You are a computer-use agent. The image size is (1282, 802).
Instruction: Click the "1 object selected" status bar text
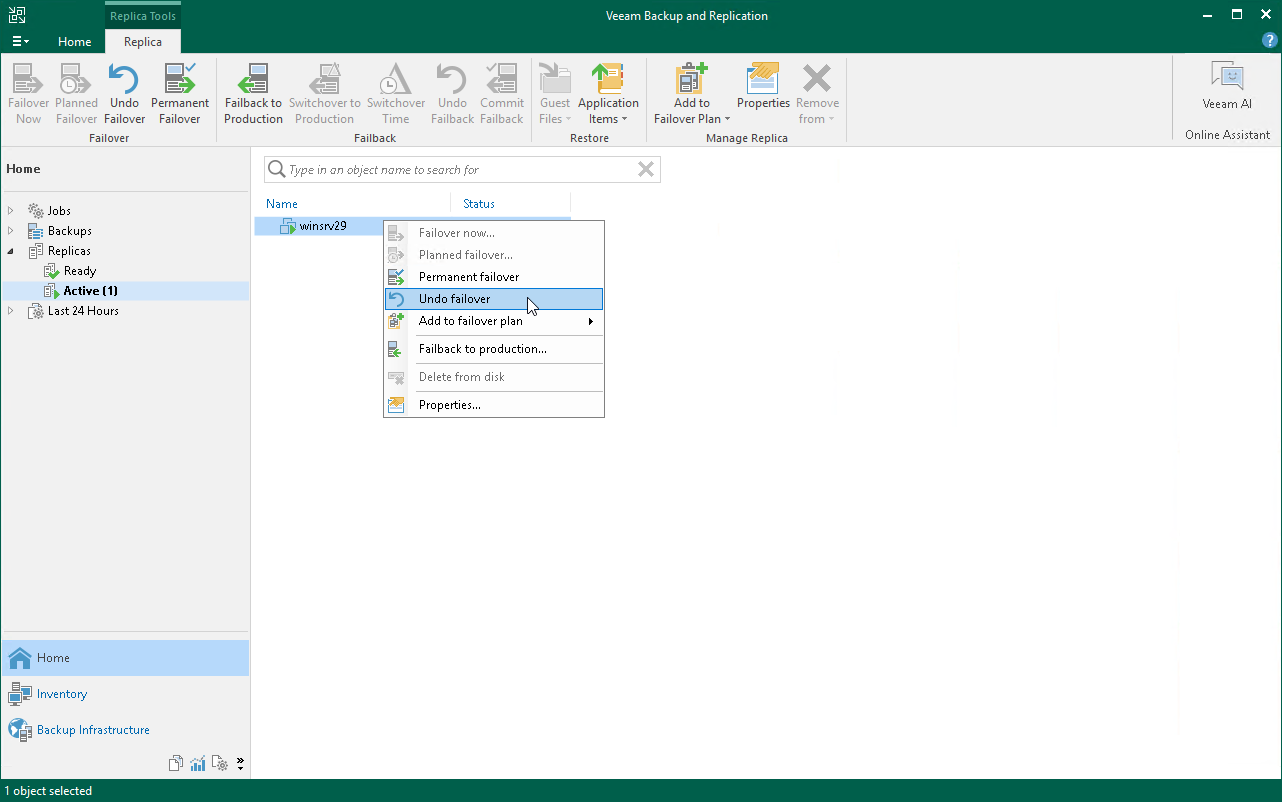tap(48, 791)
